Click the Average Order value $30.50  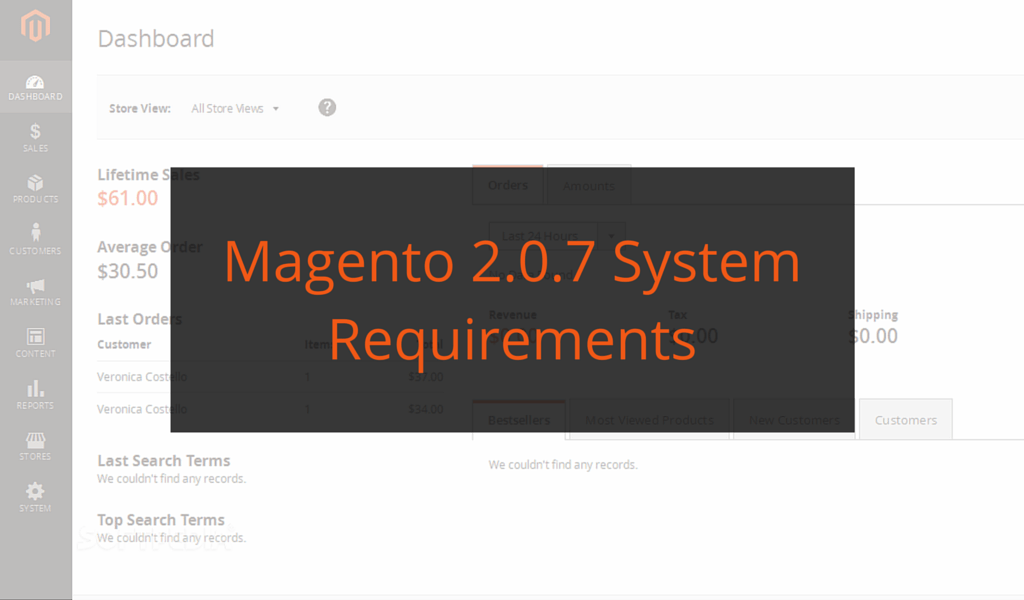point(128,271)
